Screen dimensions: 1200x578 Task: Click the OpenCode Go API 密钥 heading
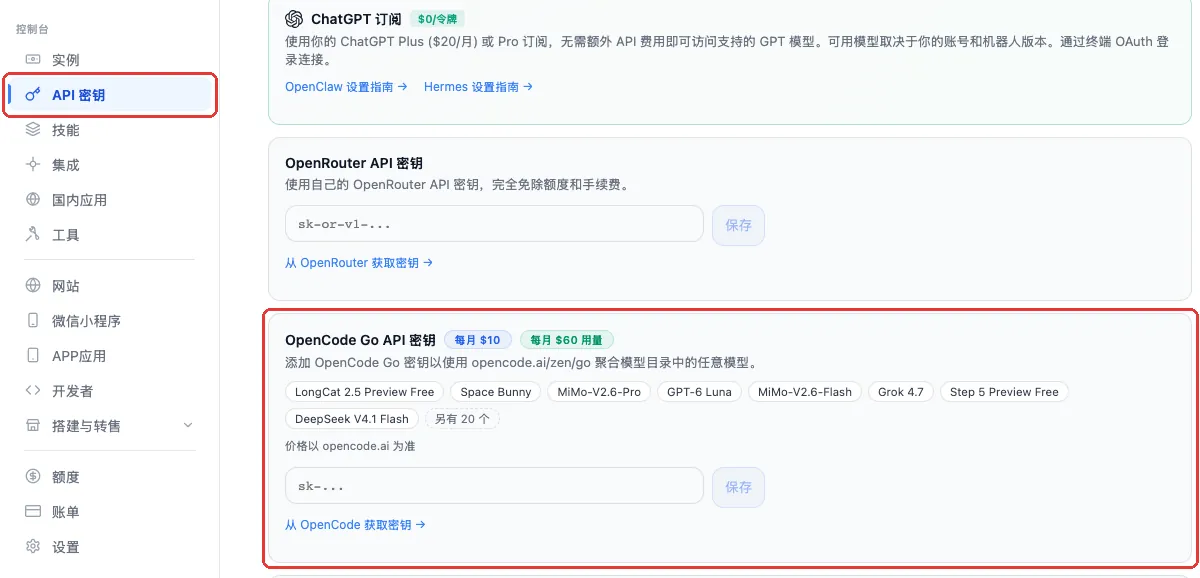(x=360, y=340)
